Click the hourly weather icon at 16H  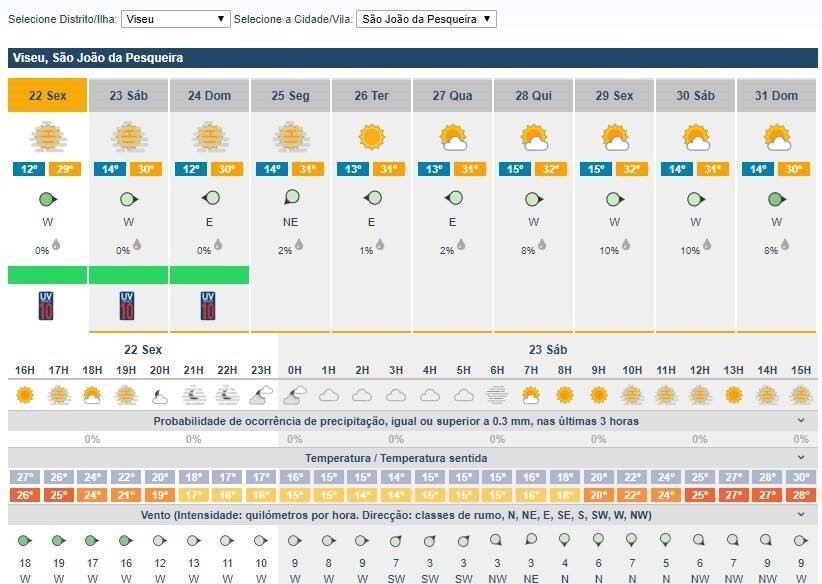point(25,395)
